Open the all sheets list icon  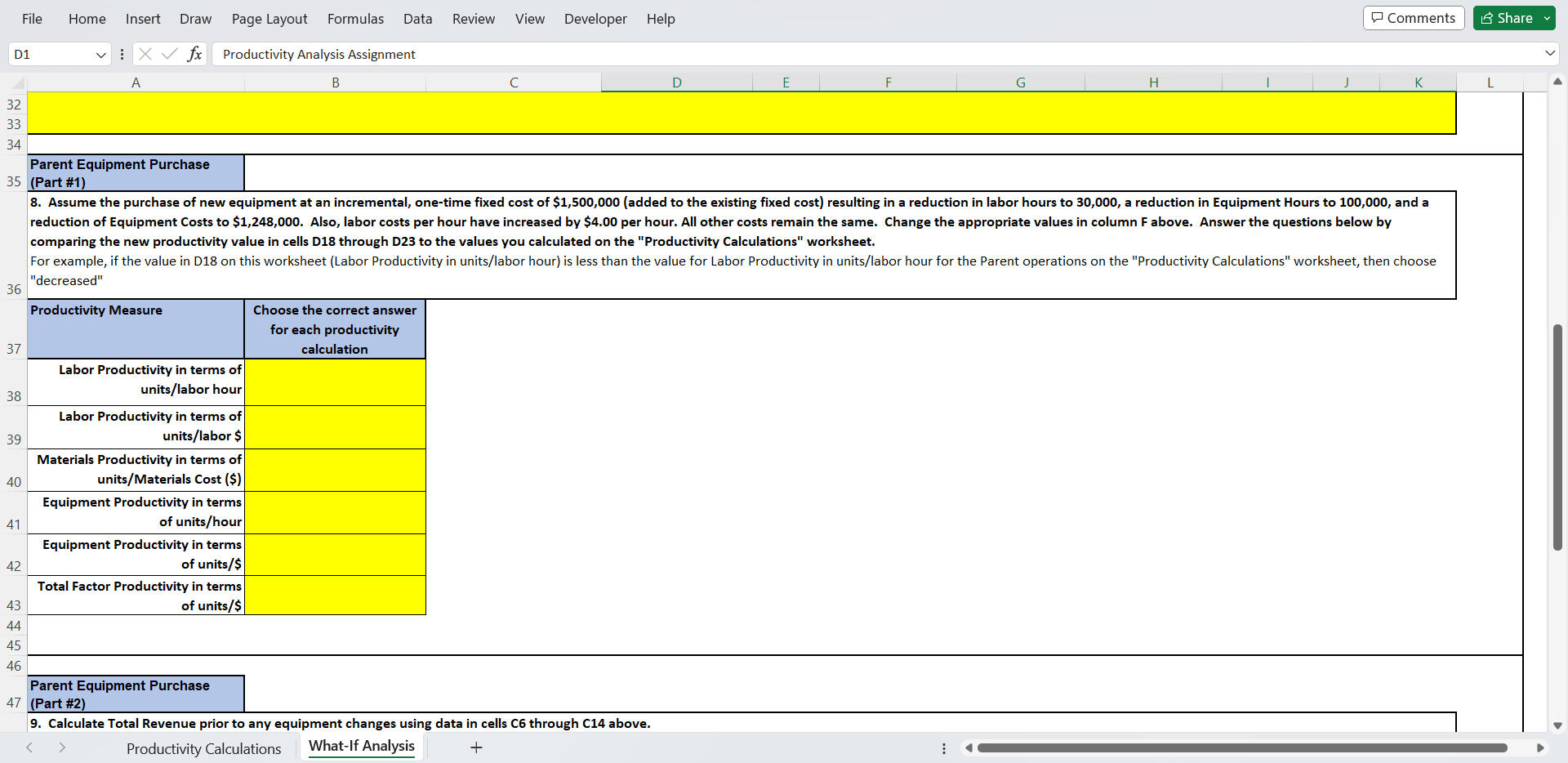click(x=943, y=747)
